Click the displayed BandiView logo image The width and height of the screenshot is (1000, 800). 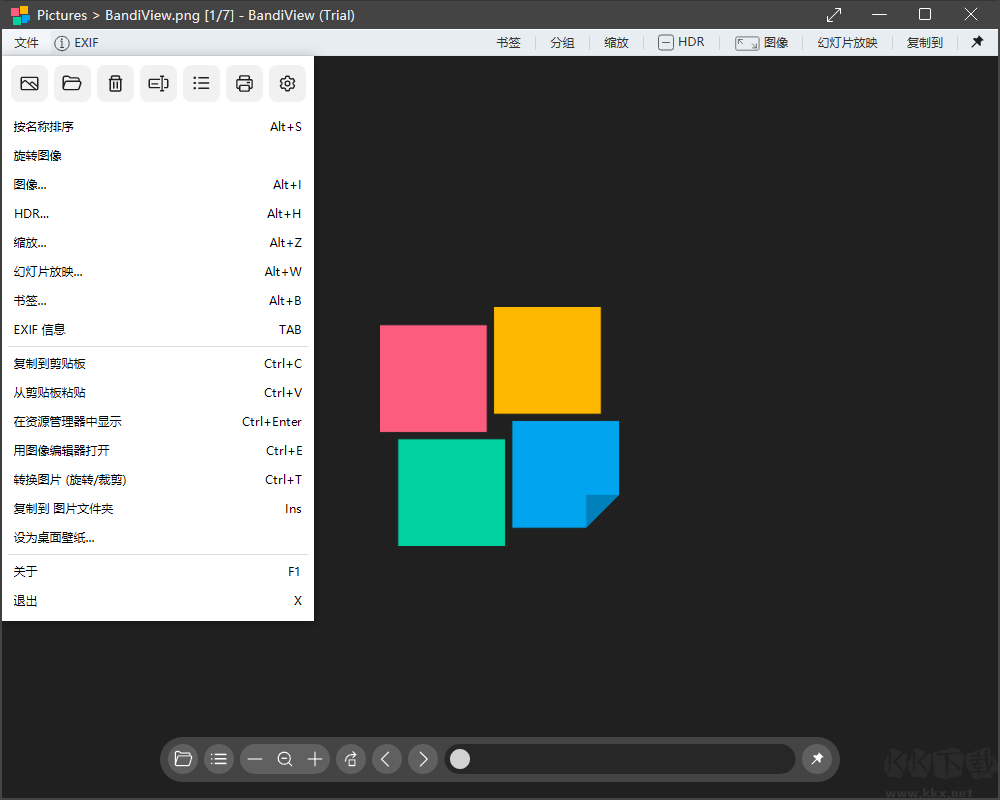point(499,426)
